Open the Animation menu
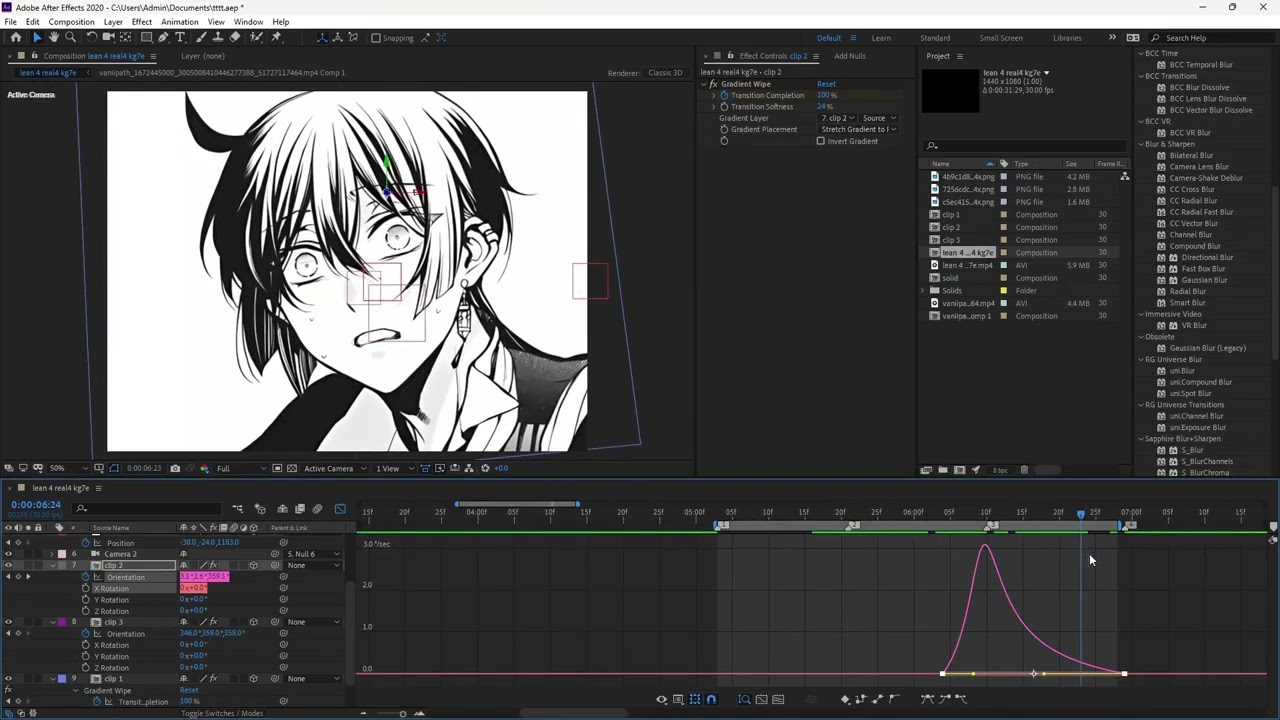The image size is (1280, 720). pos(180,22)
